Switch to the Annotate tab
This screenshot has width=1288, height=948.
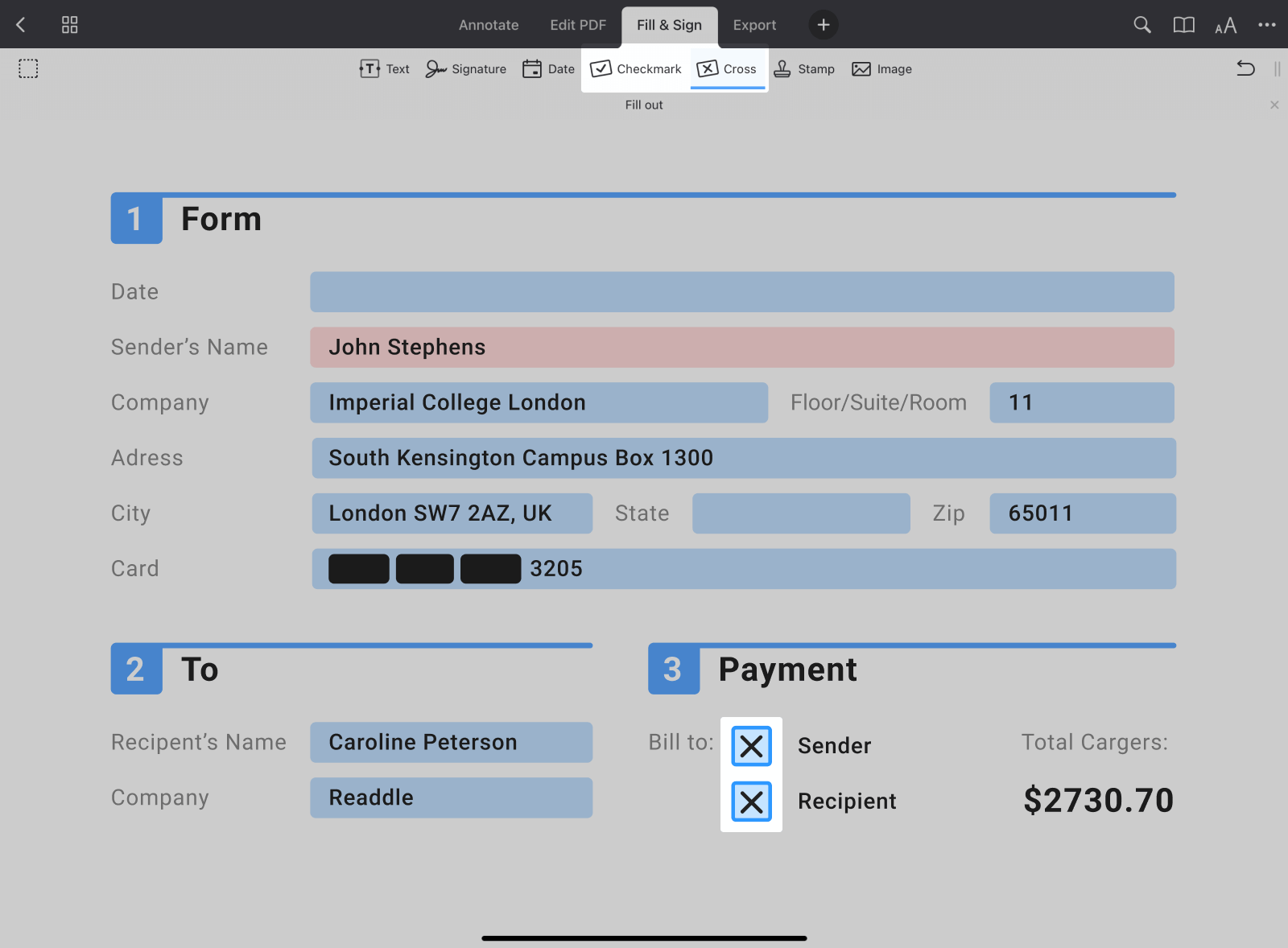[488, 24]
